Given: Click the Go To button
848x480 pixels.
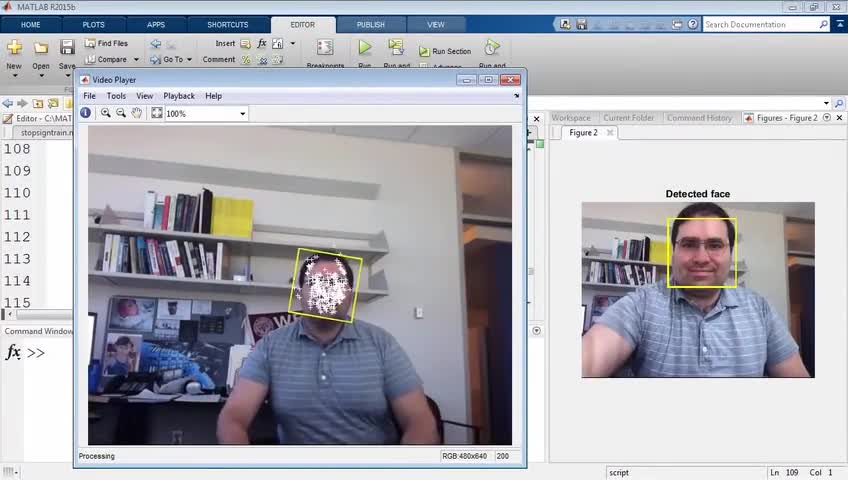Looking at the screenshot, I should (x=167, y=59).
